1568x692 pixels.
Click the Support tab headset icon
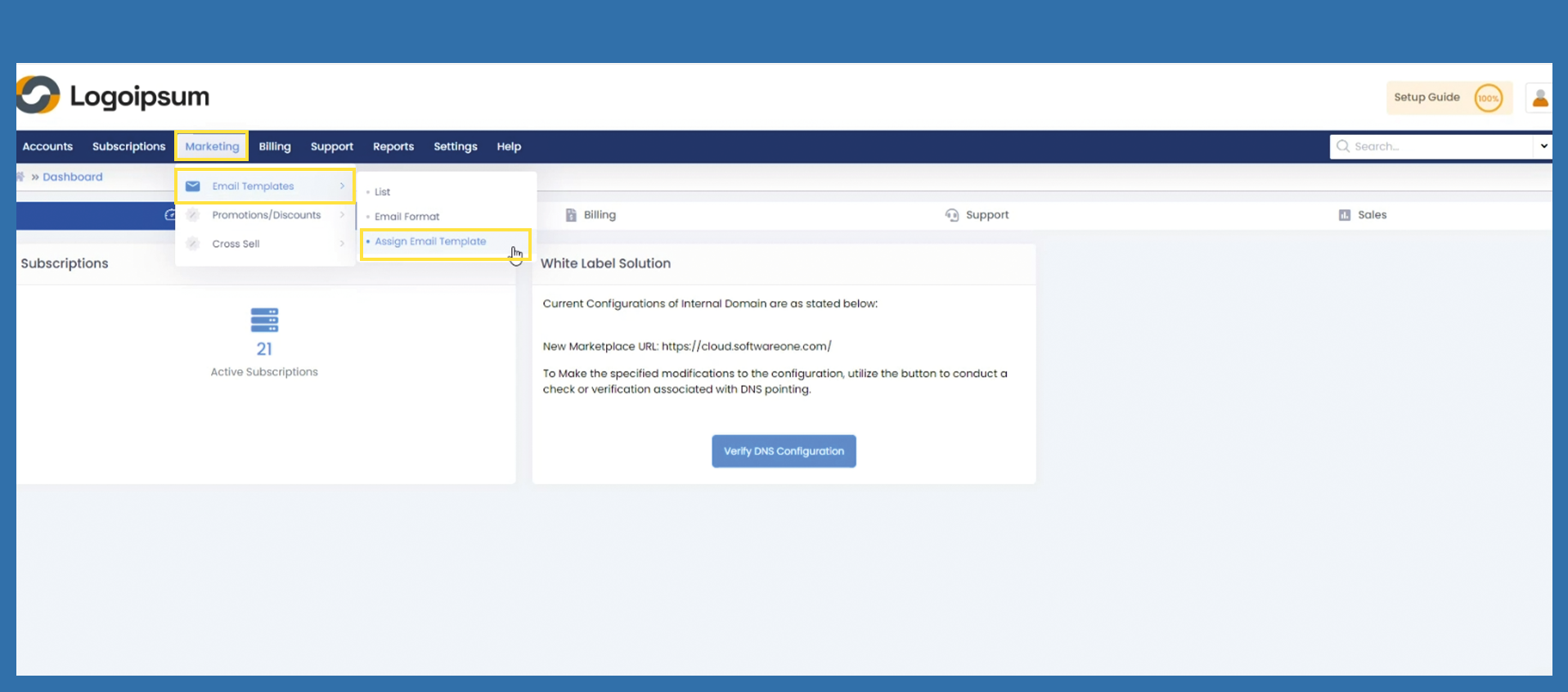pos(951,215)
